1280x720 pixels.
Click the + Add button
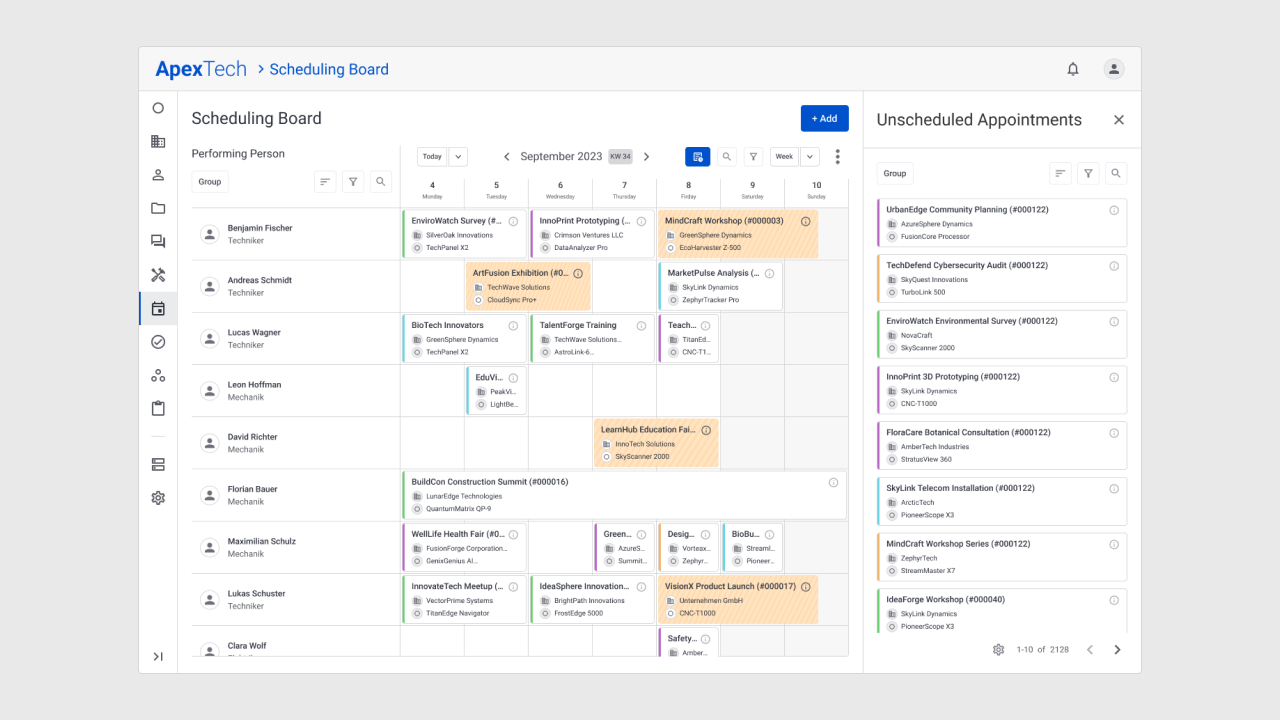tap(825, 118)
